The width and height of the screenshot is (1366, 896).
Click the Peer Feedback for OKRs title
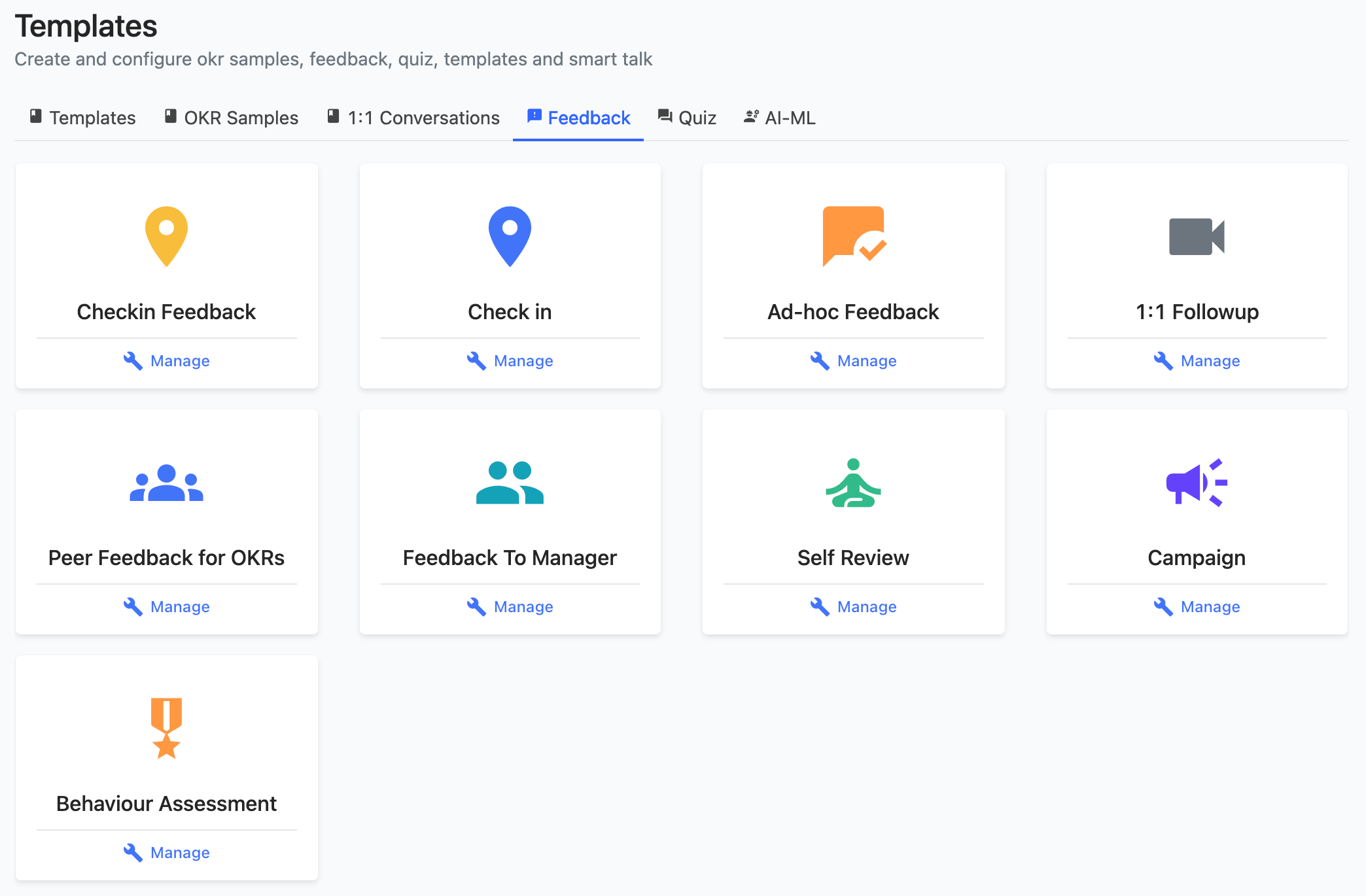click(x=166, y=558)
